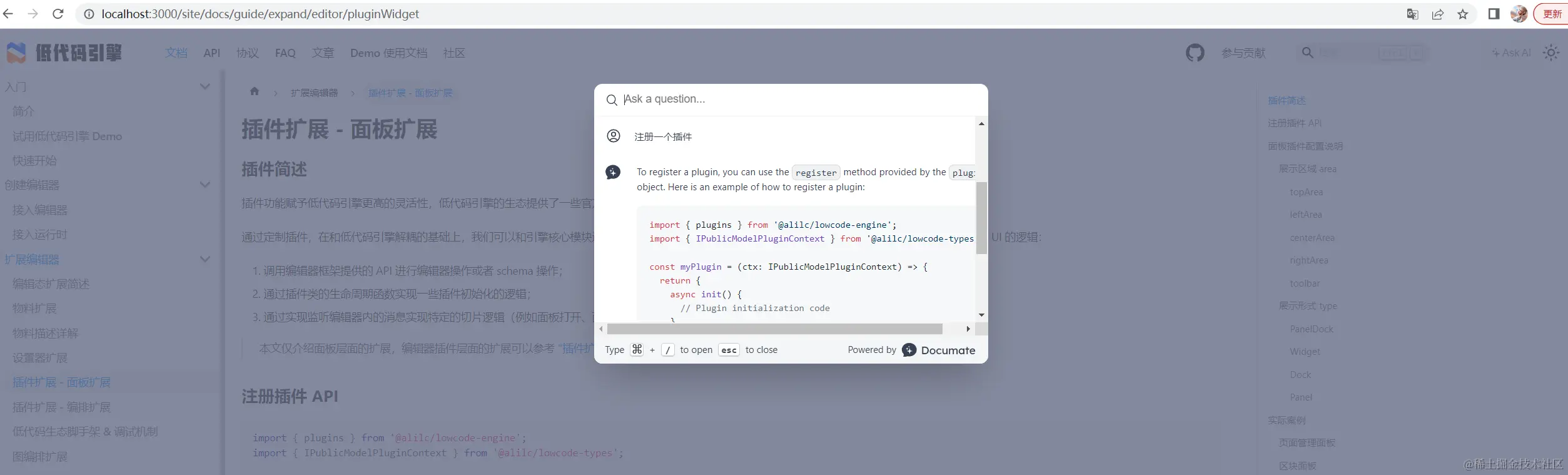
Task: Jump to centerArea in table of contents
Action: 1312,238
